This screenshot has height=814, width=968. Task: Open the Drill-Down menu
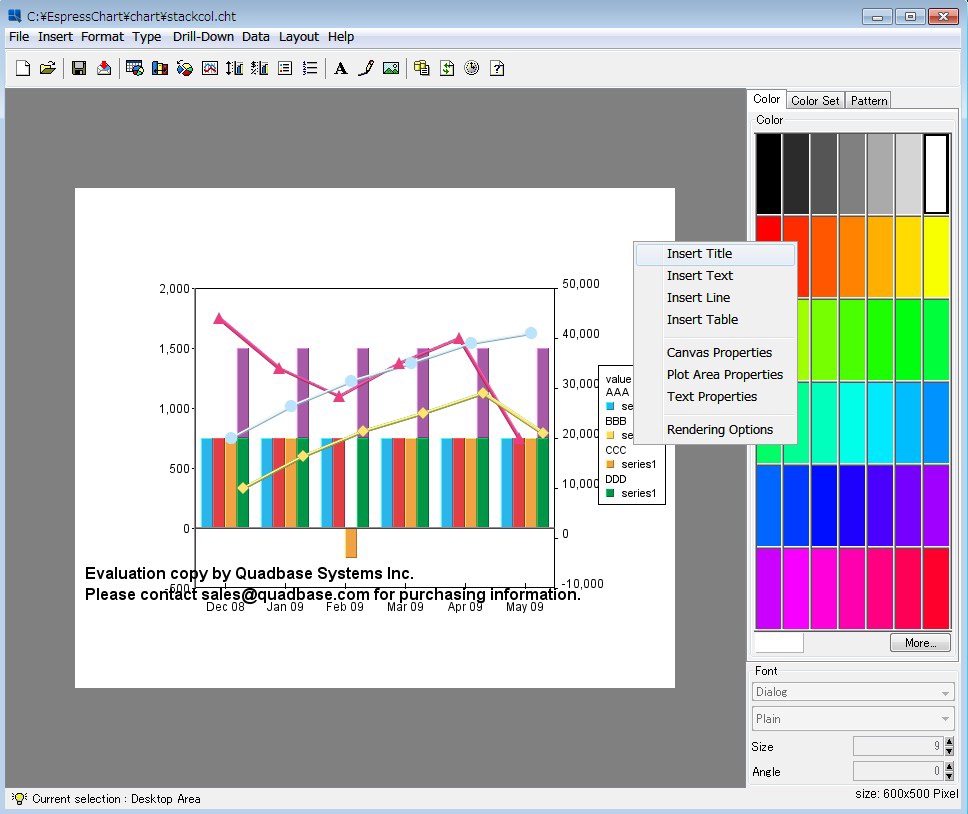[203, 37]
